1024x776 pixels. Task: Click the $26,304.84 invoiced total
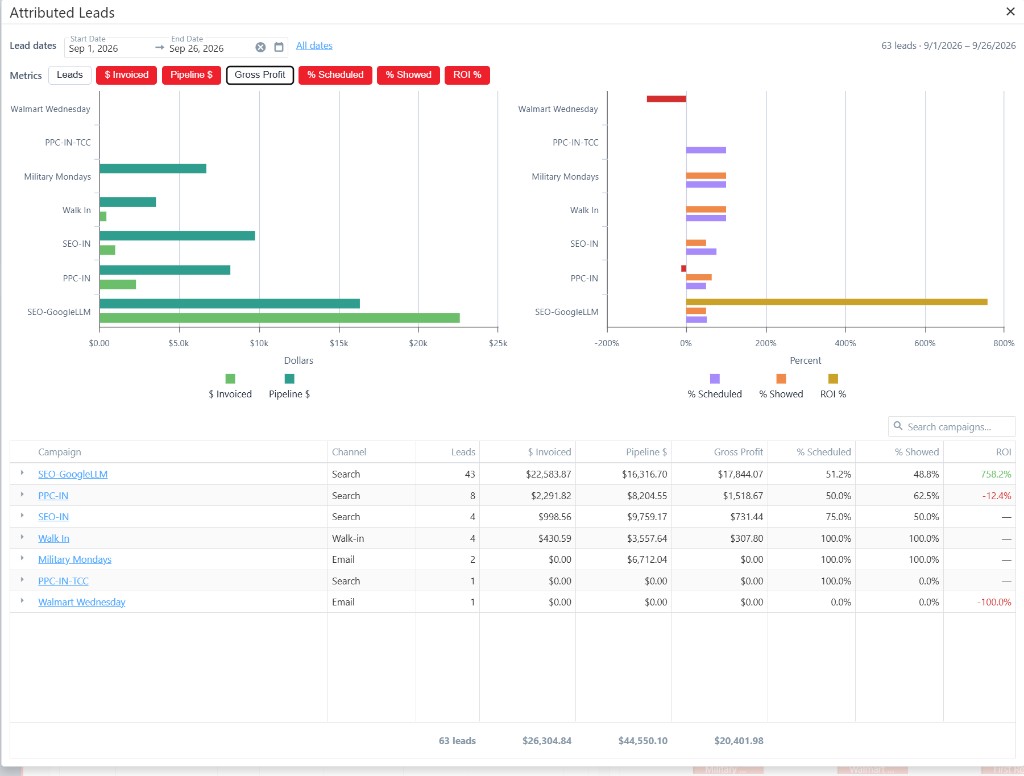pos(547,741)
